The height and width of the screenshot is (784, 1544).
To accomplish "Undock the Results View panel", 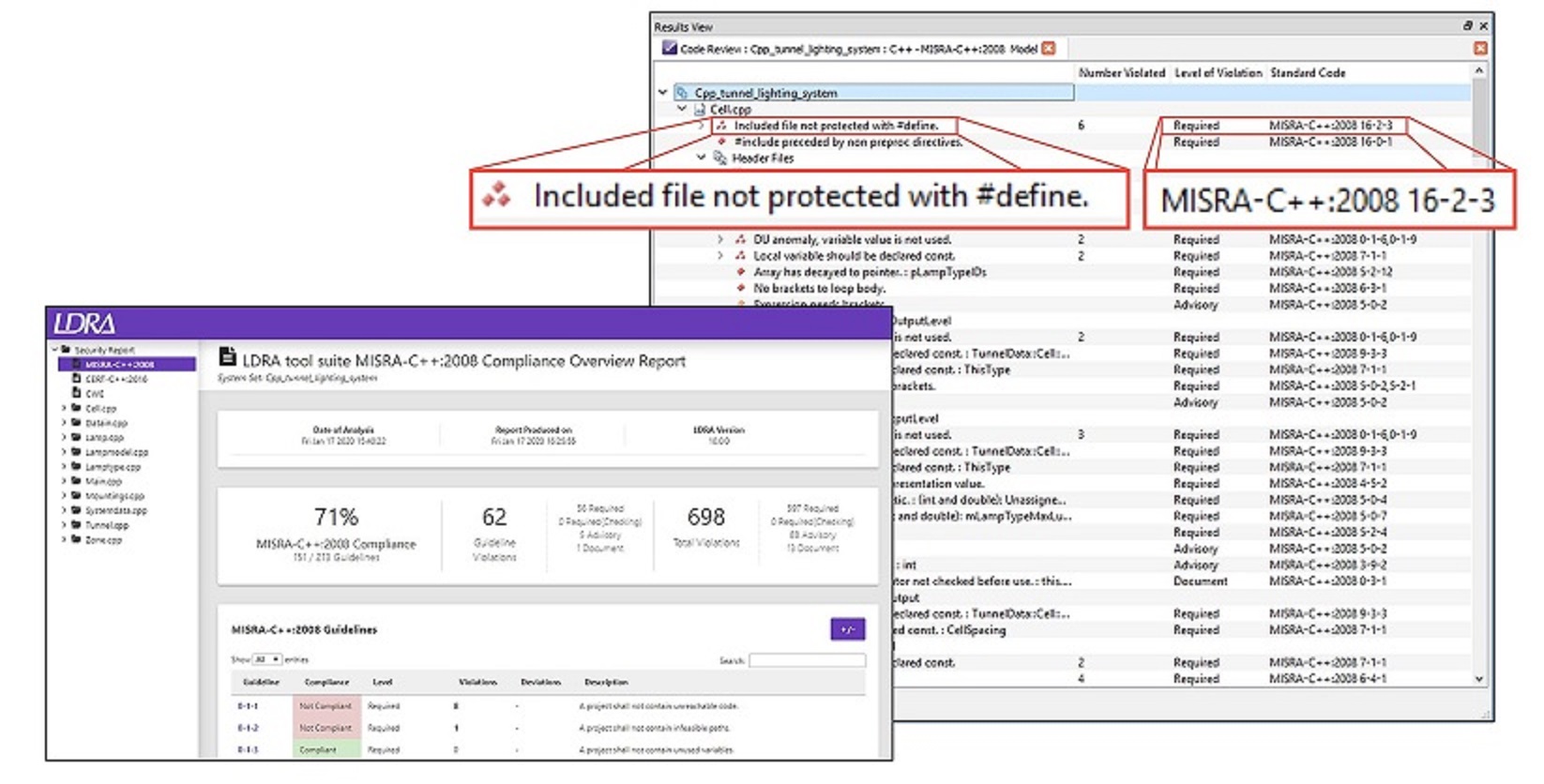I will tap(1468, 26).
